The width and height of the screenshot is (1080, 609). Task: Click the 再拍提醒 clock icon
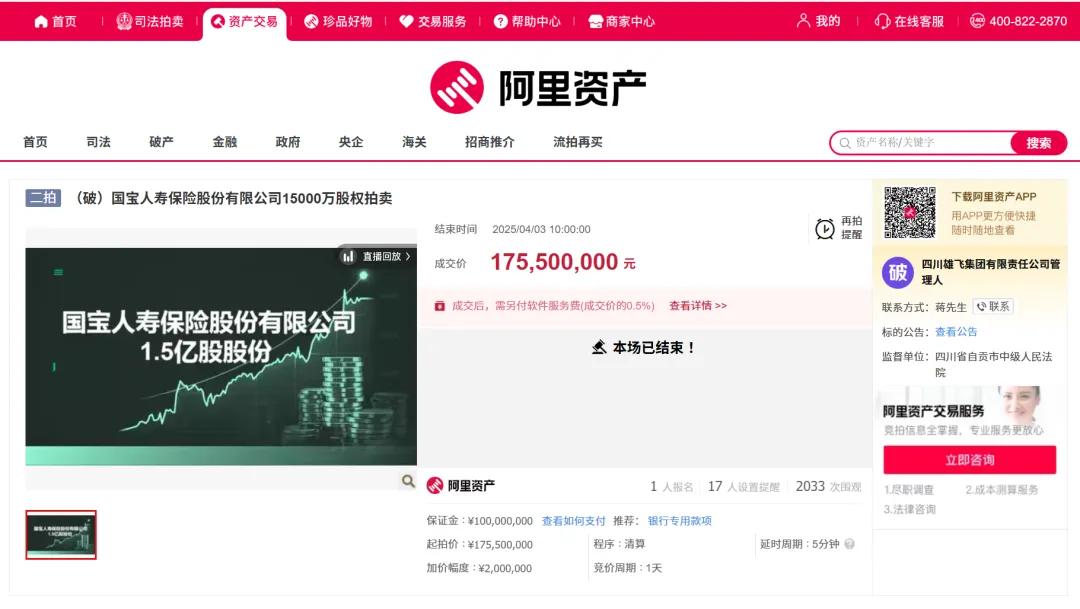click(x=824, y=228)
